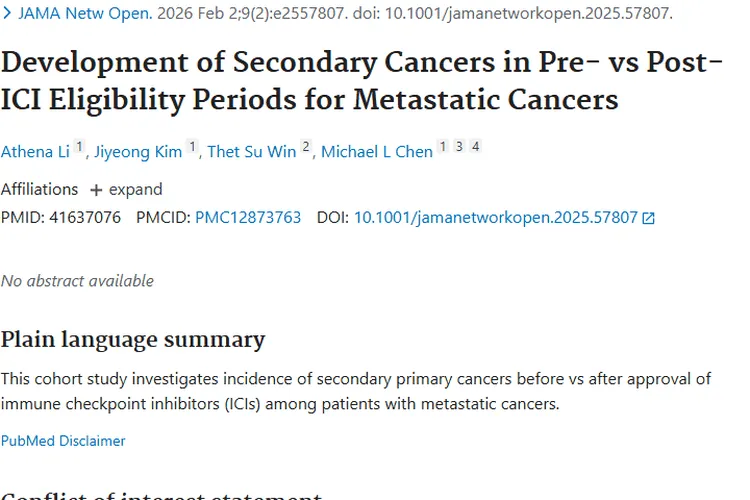Image resolution: width=750 pixels, height=500 pixels.
Task: Open PMCID PMC12873763 link
Action: pyautogui.click(x=247, y=217)
